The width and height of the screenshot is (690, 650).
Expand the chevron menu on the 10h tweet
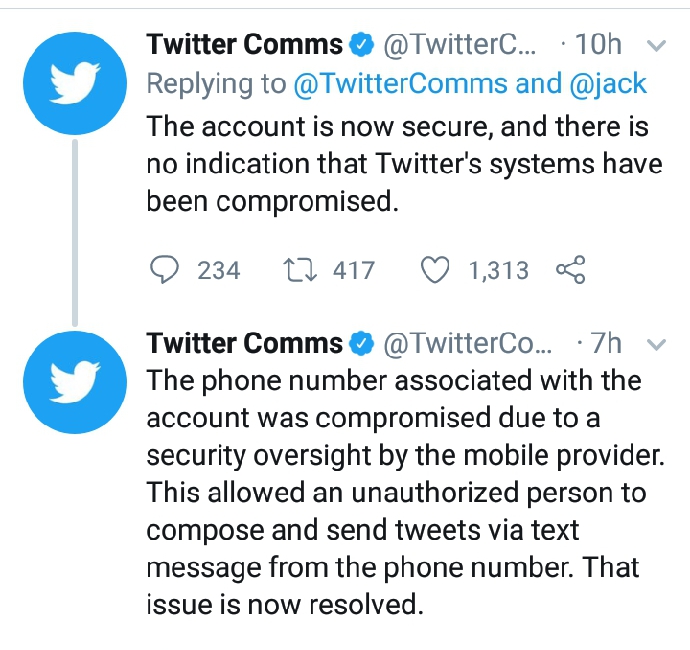(x=656, y=45)
